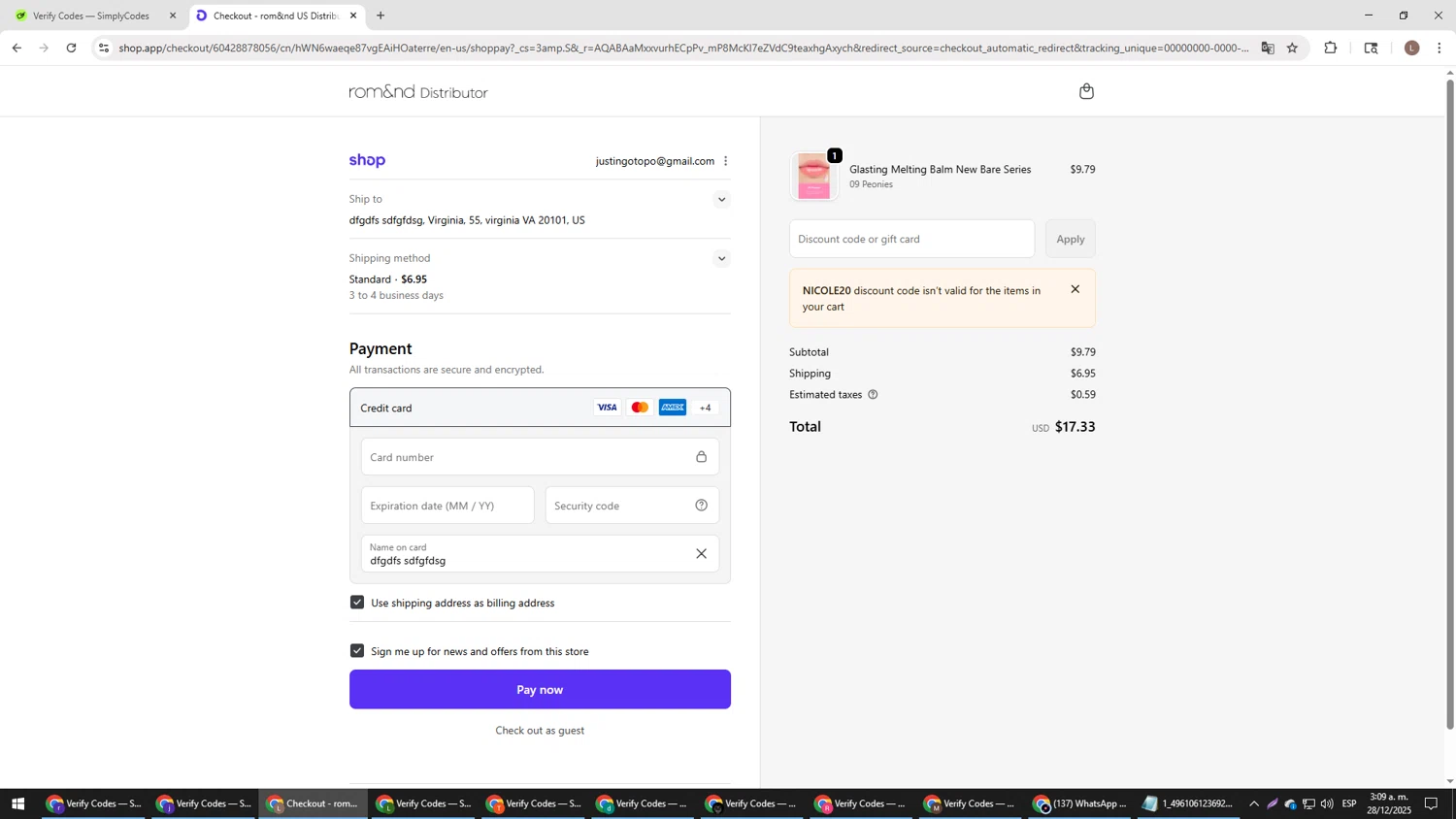Image resolution: width=1456 pixels, height=819 pixels.
Task: Open the Windows Start menu
Action: tap(17, 803)
